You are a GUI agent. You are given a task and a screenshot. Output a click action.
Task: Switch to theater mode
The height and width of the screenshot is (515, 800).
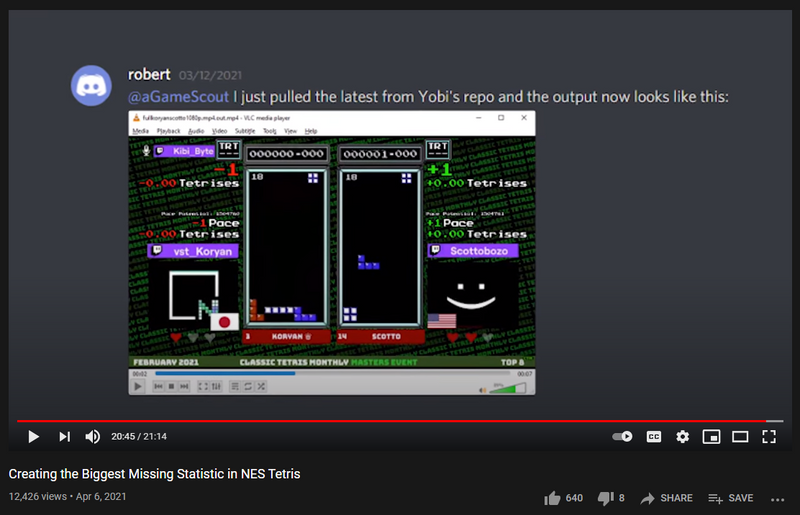point(740,436)
